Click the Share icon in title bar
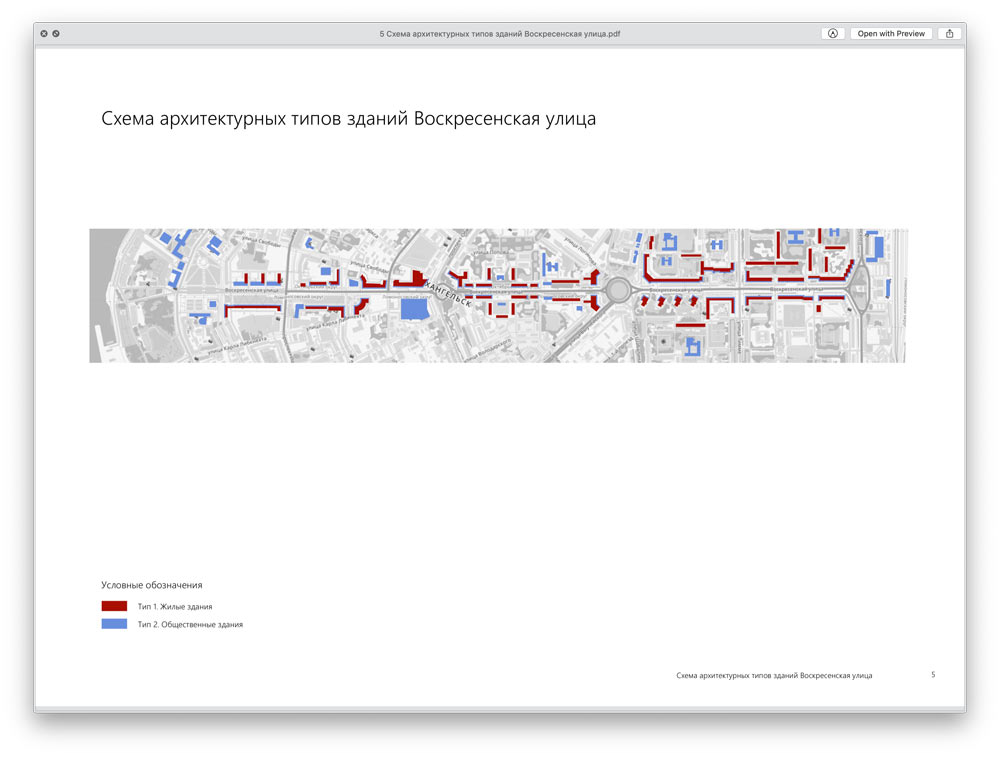 coord(949,33)
